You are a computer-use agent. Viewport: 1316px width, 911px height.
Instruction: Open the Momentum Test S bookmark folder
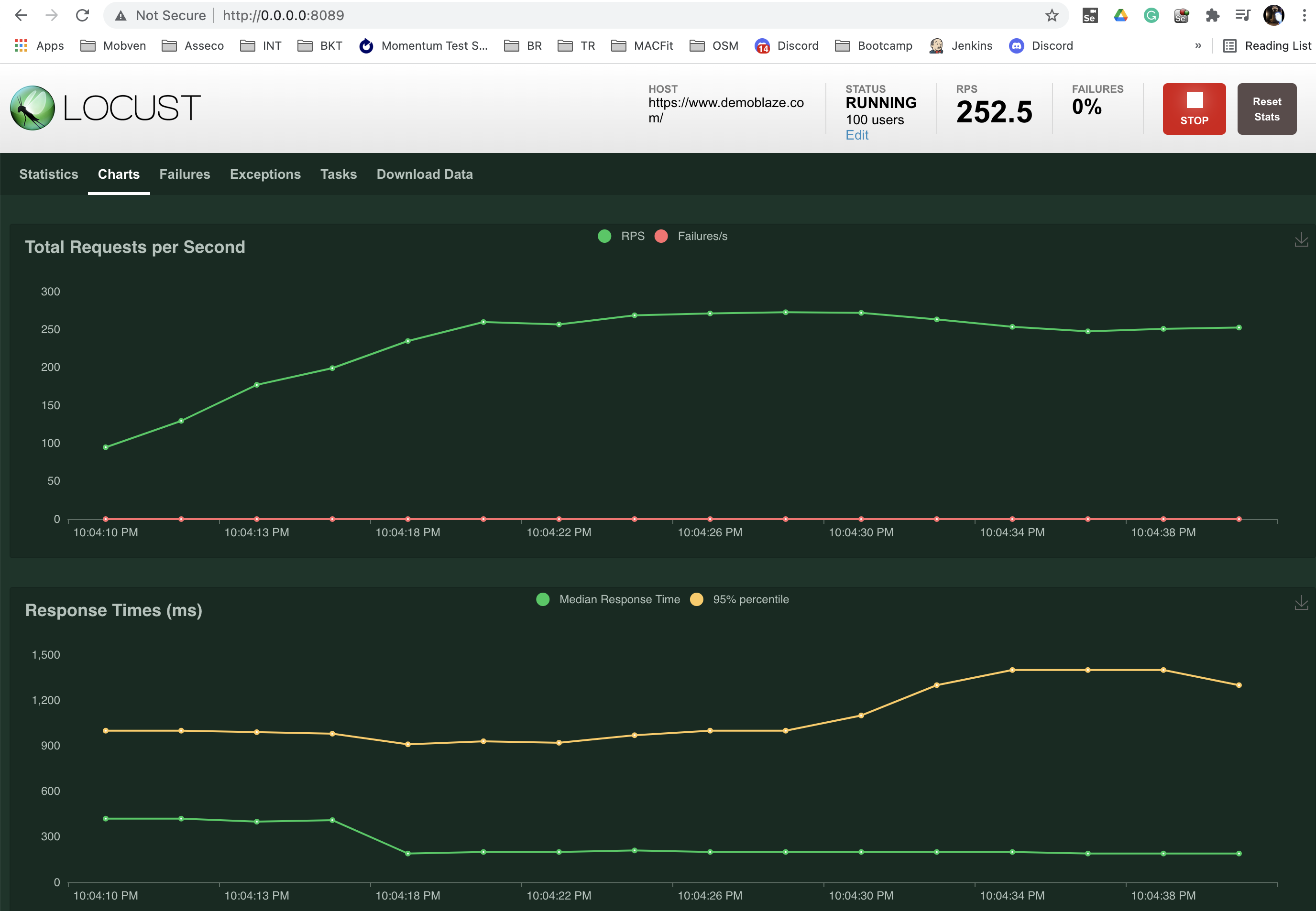(x=425, y=46)
